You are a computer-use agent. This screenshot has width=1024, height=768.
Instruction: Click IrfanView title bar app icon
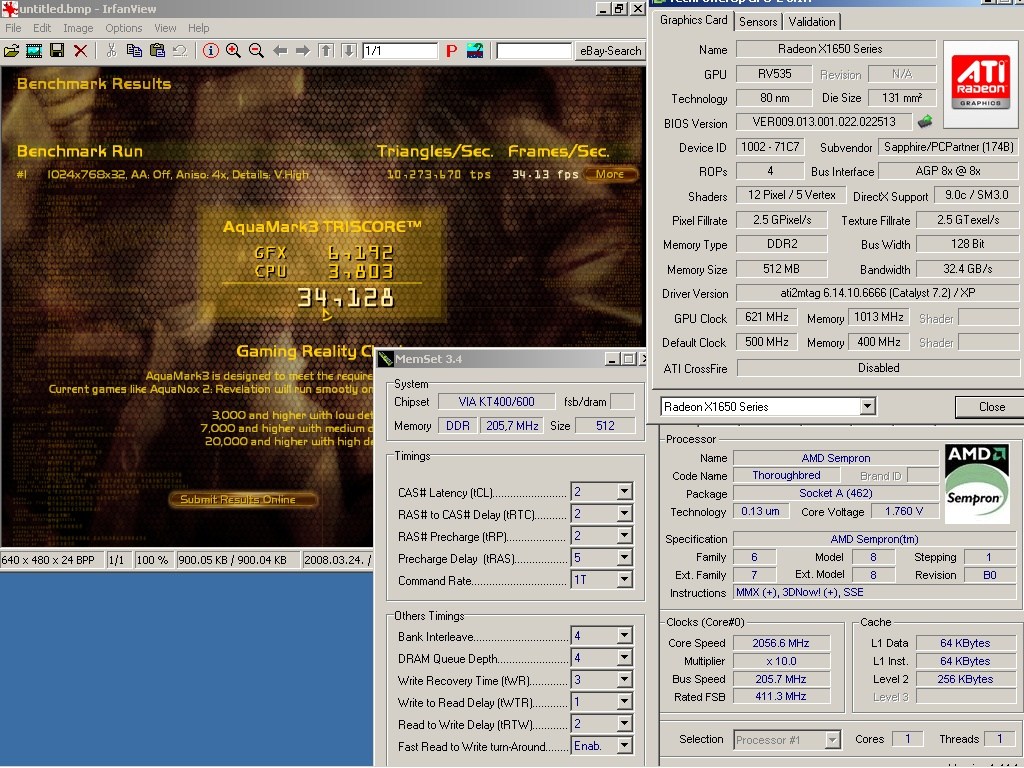pos(9,8)
